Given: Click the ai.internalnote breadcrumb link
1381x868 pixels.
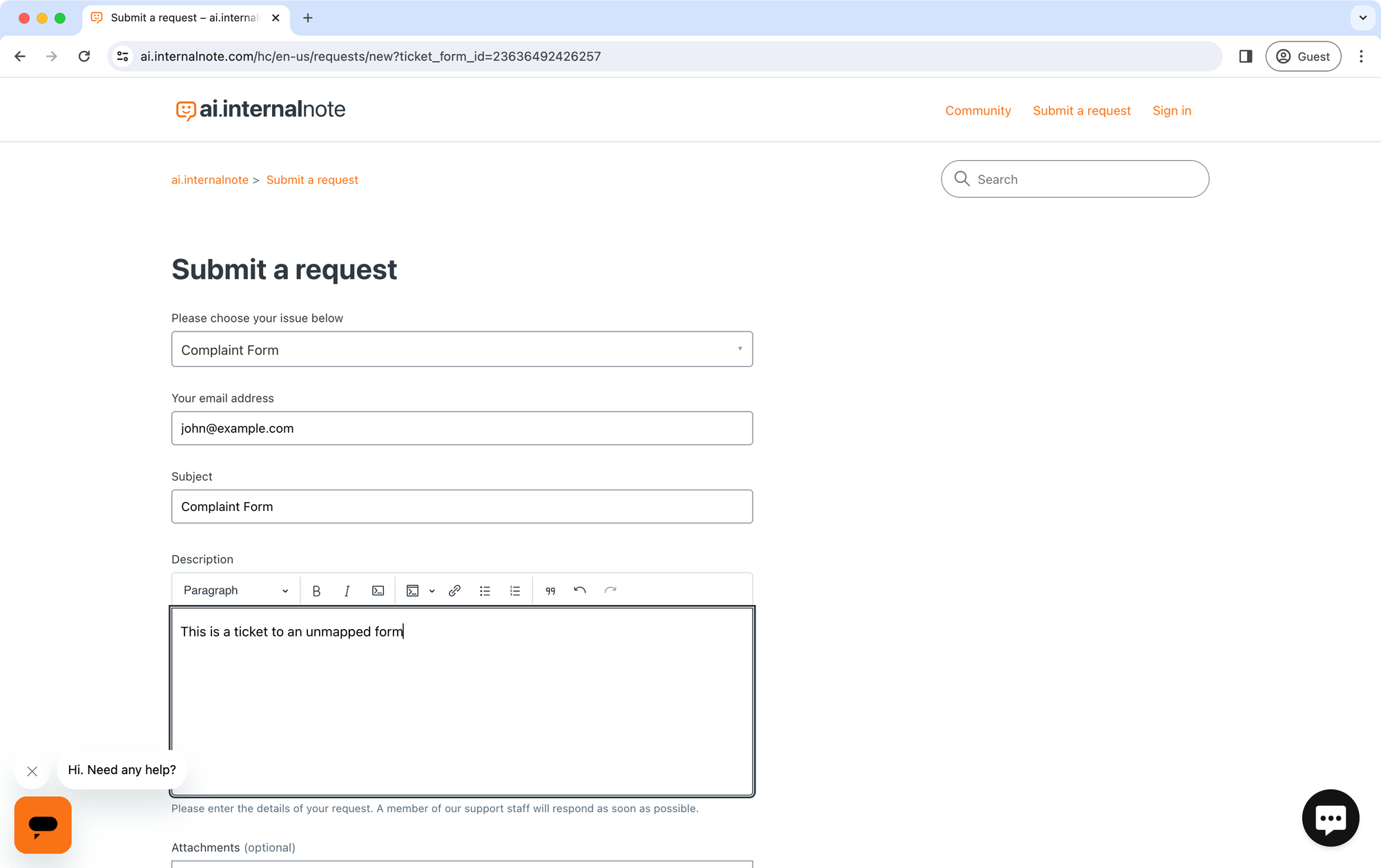Looking at the screenshot, I should [210, 180].
